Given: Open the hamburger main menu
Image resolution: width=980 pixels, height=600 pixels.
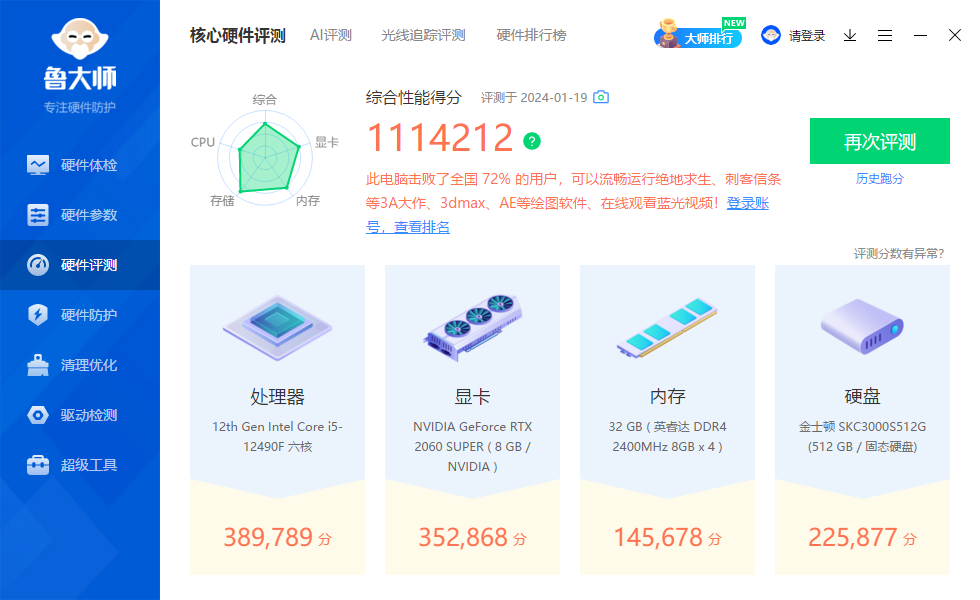Looking at the screenshot, I should pos(884,36).
